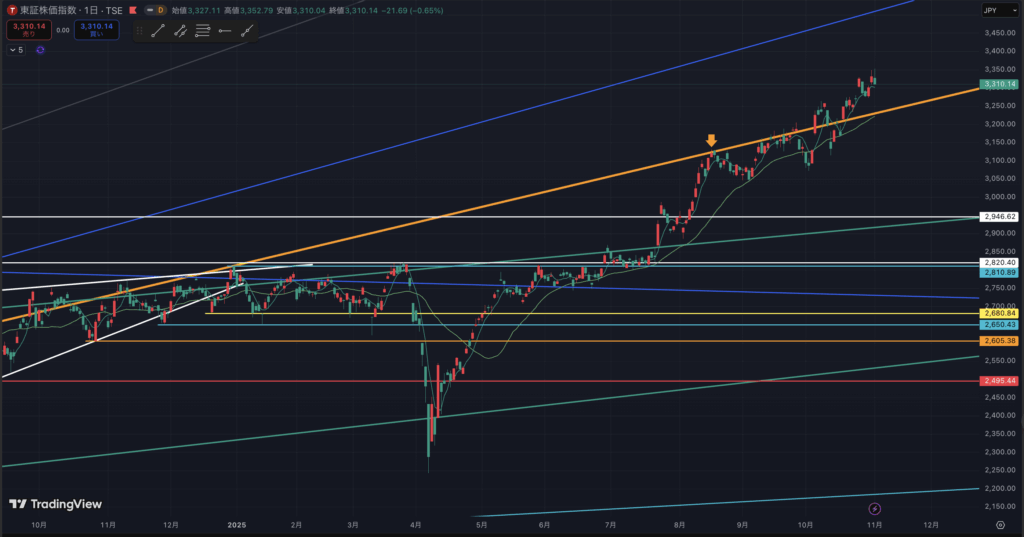Expand the collapsed indicators legend showing 5

[16, 49]
